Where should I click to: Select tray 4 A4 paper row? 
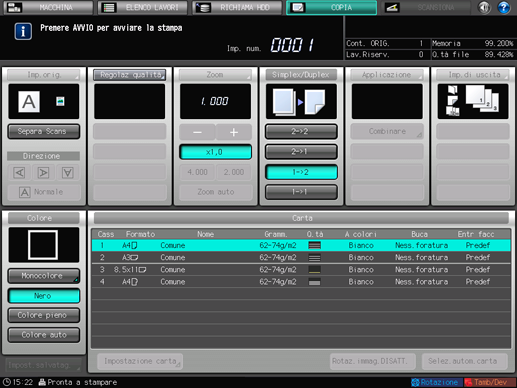click(301, 282)
